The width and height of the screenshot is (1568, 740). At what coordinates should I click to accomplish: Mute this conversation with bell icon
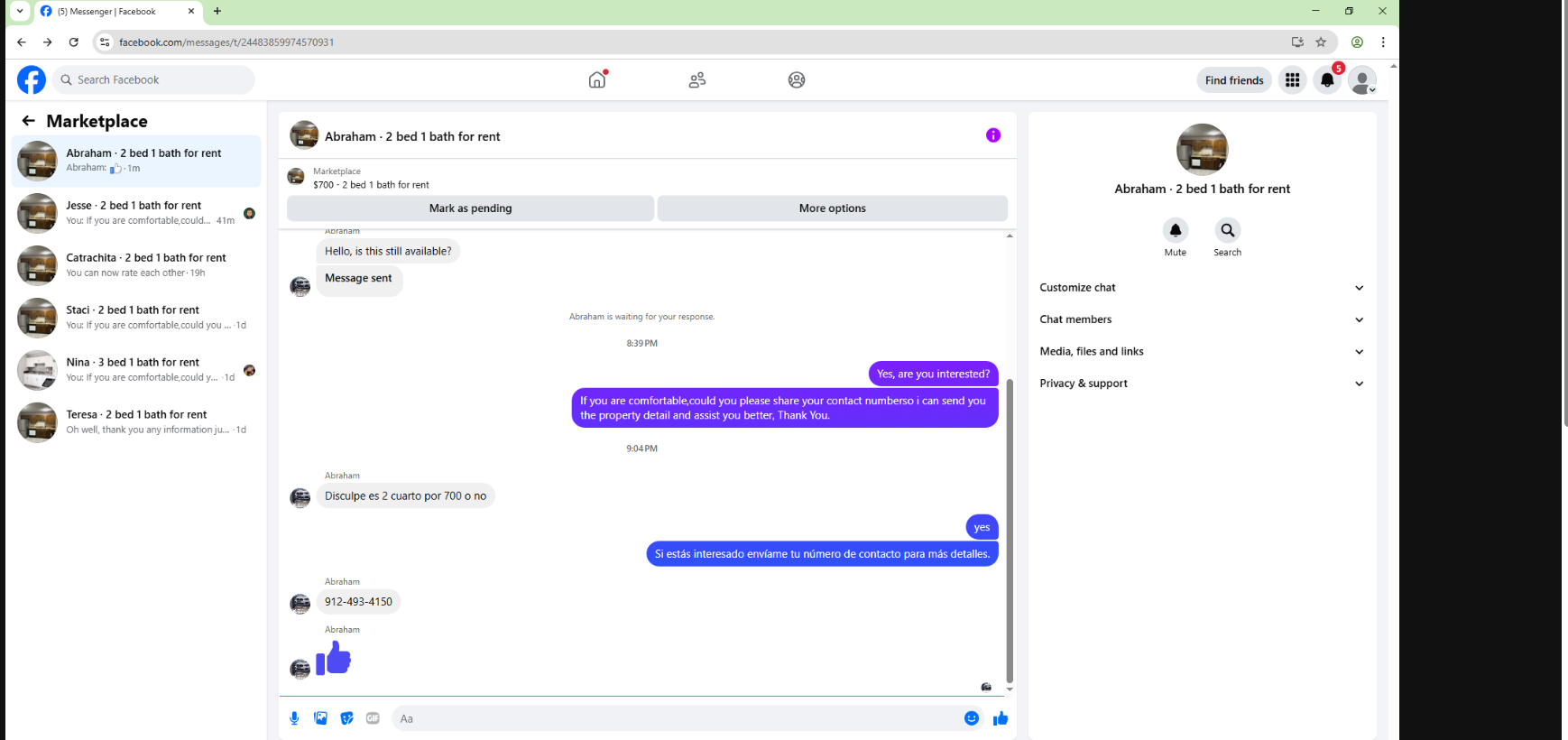click(x=1176, y=230)
